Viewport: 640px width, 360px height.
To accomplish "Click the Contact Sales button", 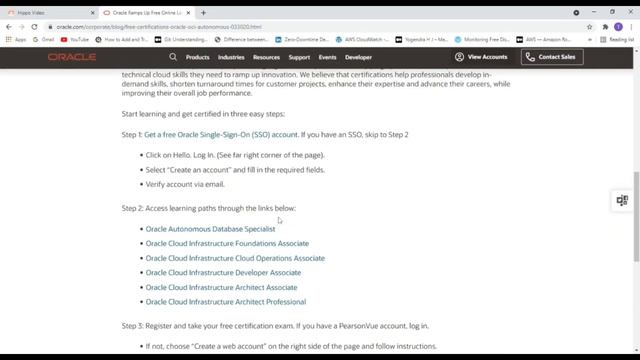I will 552,57.
